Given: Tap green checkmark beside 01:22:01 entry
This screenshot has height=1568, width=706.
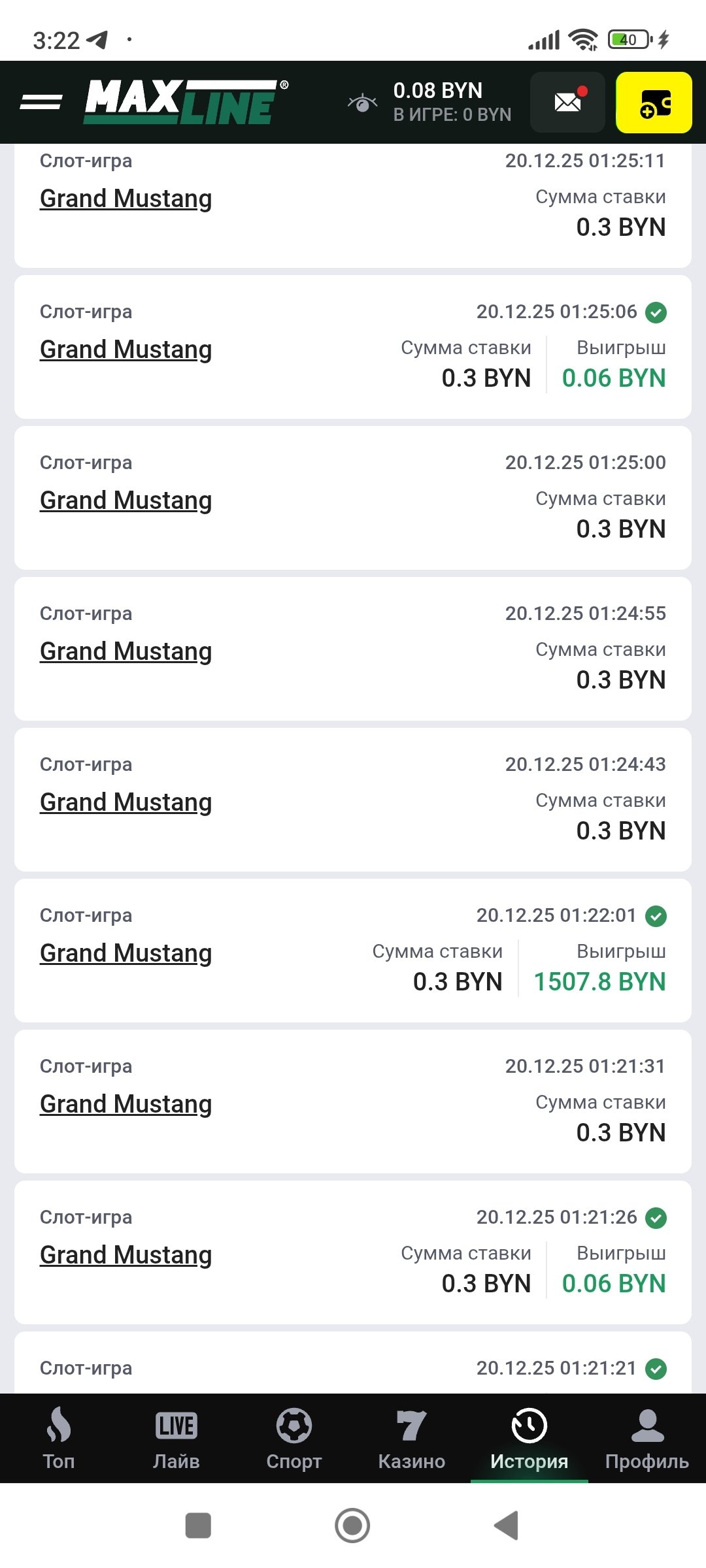Looking at the screenshot, I should (x=656, y=916).
